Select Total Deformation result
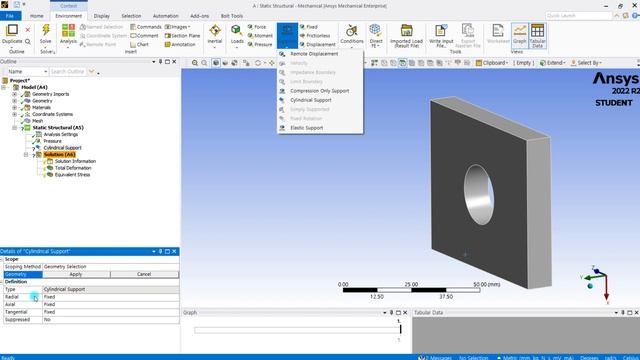The image size is (640, 360). 73,168
